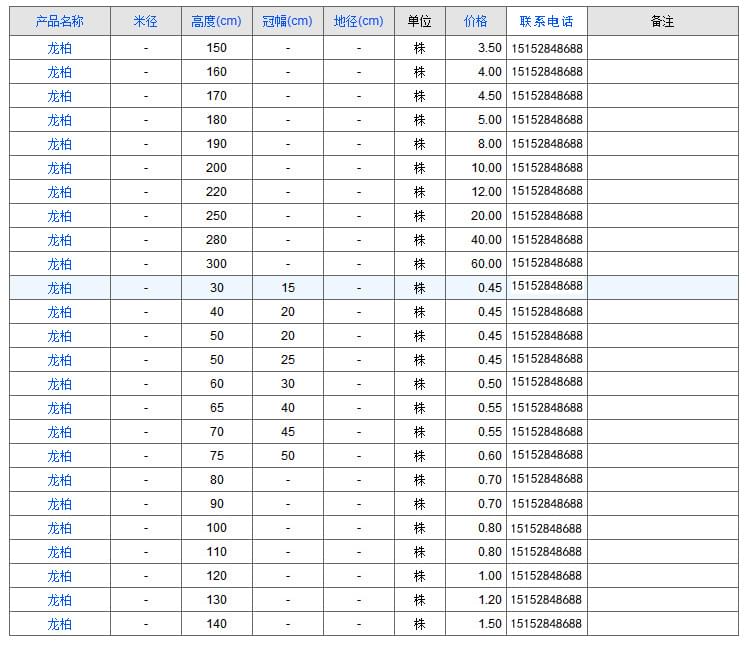
Task: Select height value 130
Action: pos(216,600)
